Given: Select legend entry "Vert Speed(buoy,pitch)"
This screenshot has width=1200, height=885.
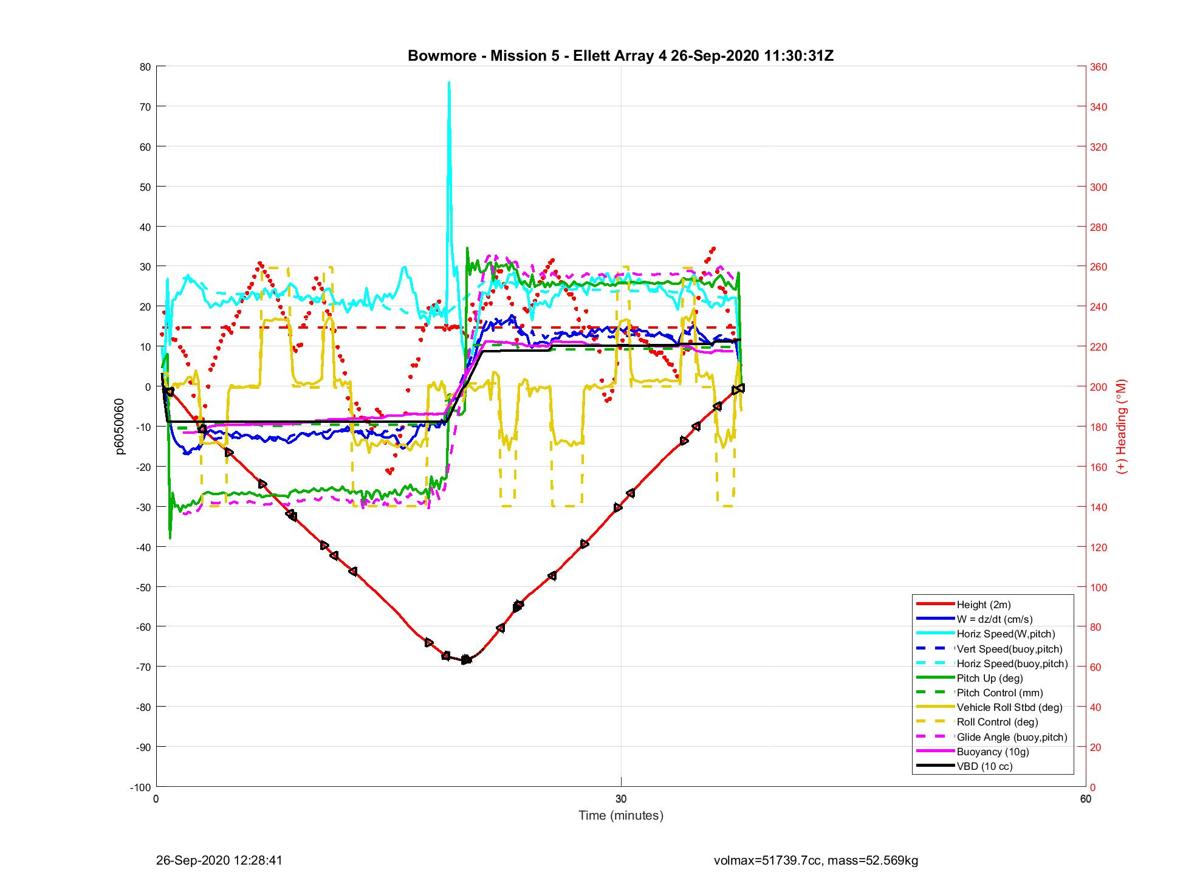Looking at the screenshot, I should pyautogui.click(x=1011, y=649).
